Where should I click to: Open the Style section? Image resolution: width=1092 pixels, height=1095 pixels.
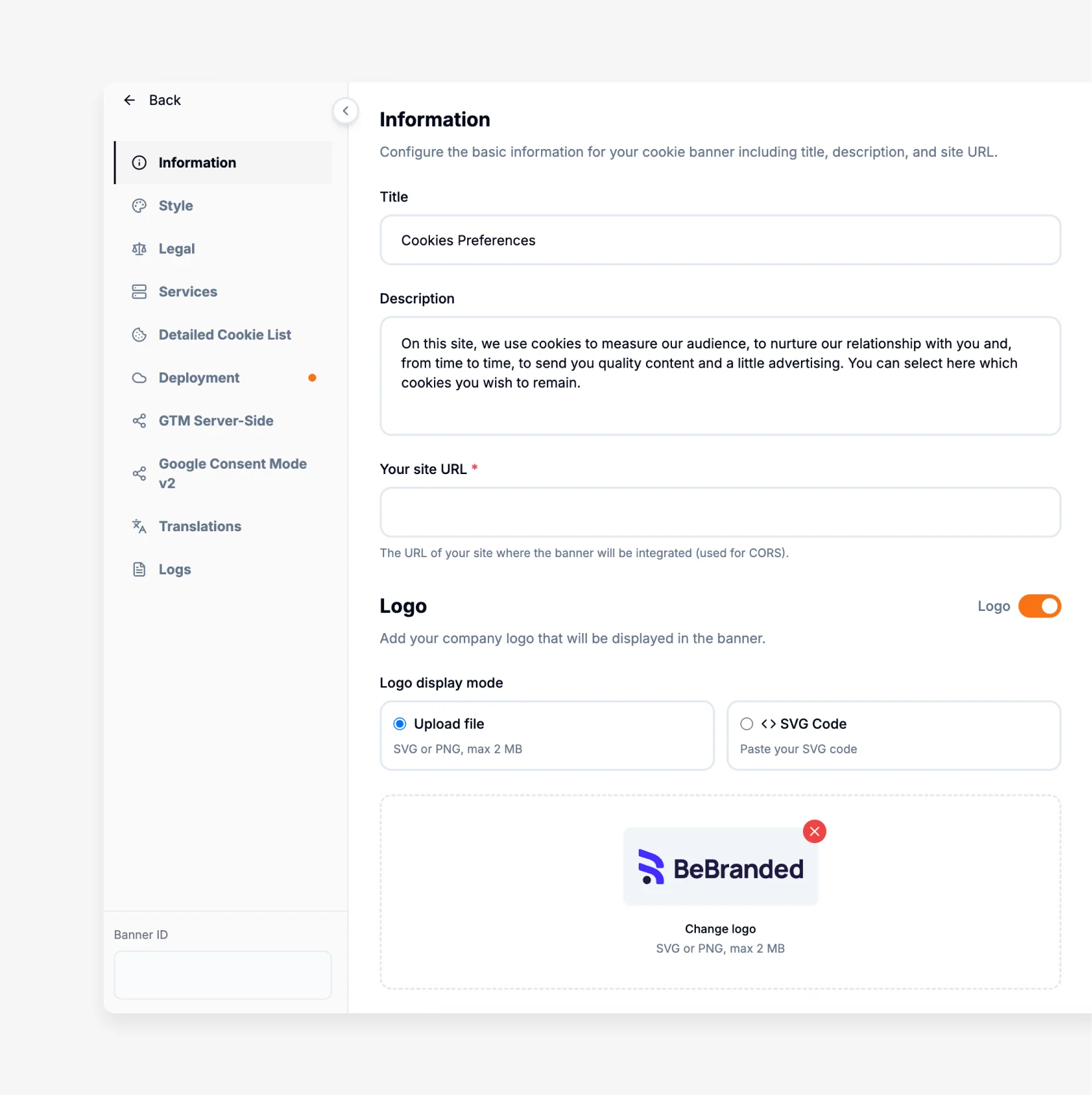coord(223,206)
